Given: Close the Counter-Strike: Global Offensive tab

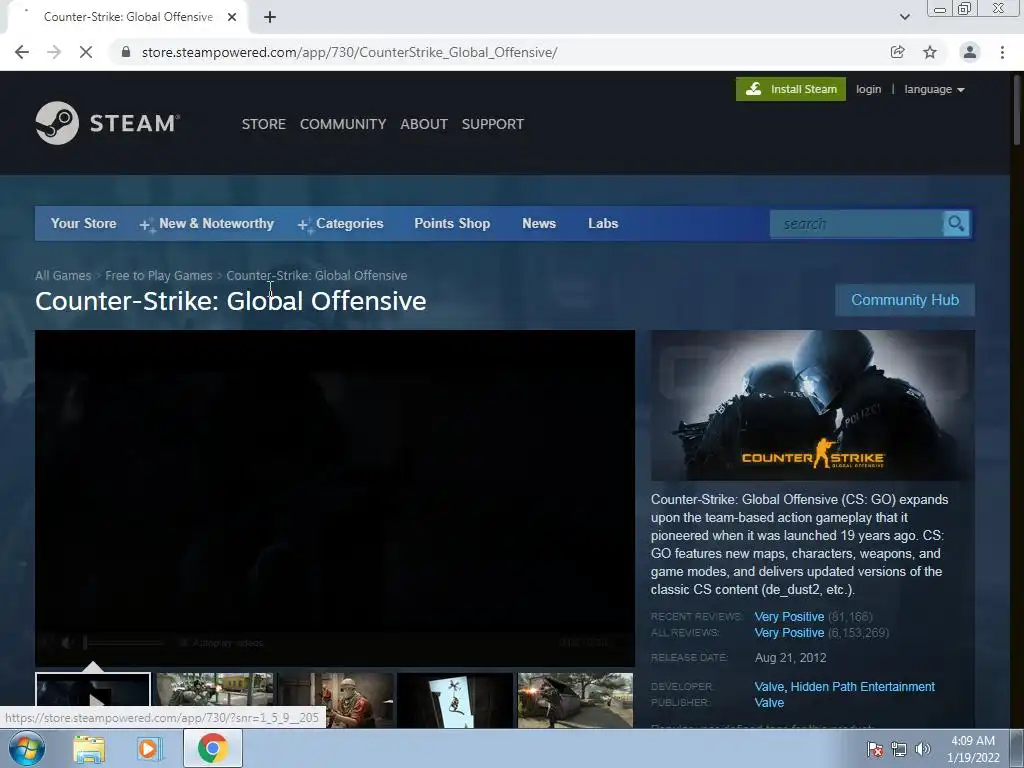Looking at the screenshot, I should tap(232, 17).
